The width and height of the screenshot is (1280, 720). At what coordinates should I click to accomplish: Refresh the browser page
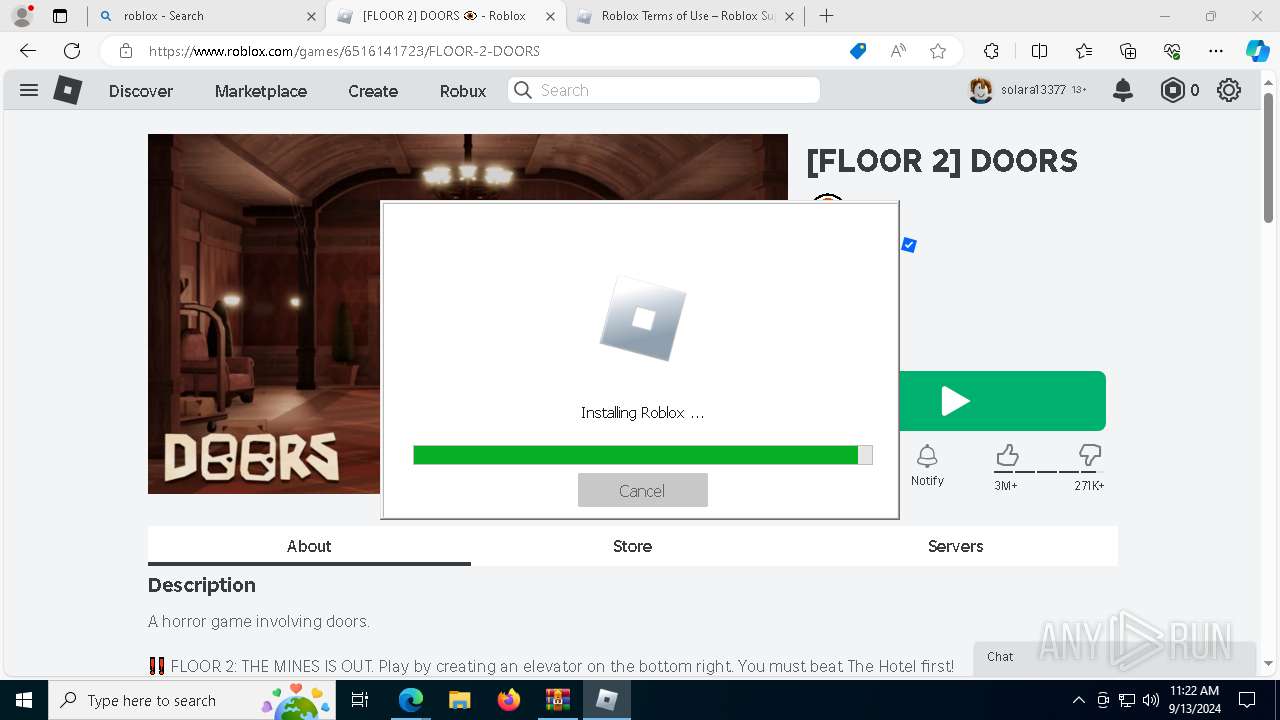72,51
